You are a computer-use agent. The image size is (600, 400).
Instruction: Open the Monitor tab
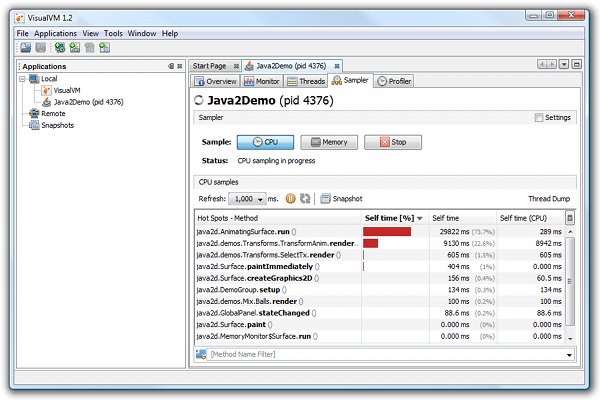pyautogui.click(x=262, y=81)
